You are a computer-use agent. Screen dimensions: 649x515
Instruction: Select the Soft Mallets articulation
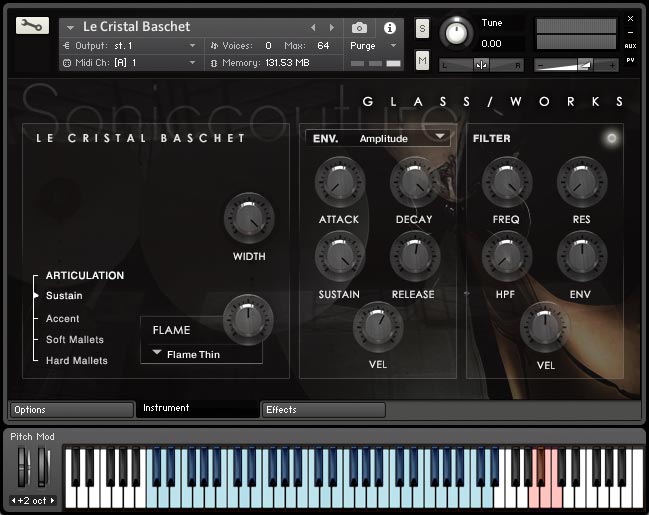75,339
